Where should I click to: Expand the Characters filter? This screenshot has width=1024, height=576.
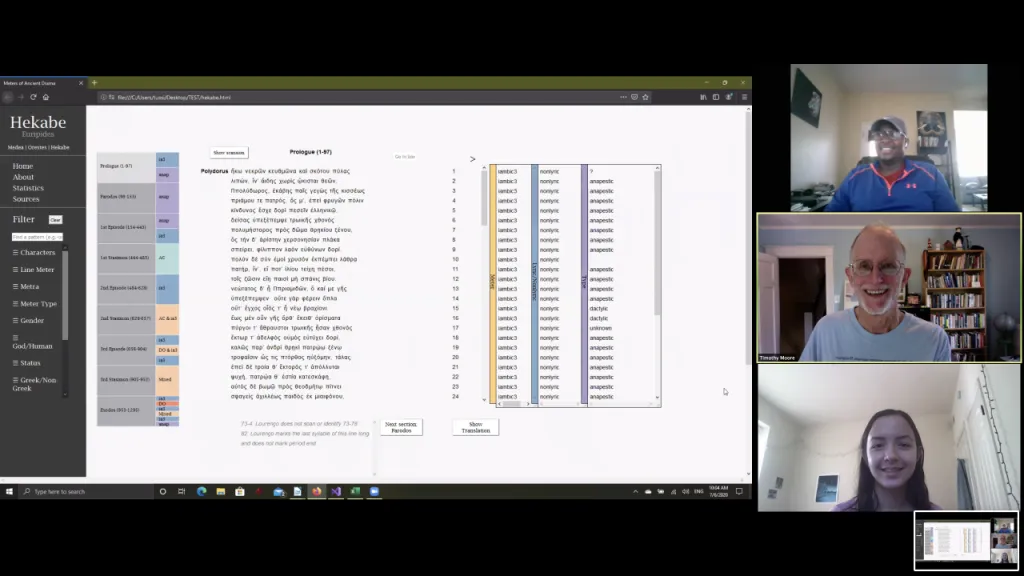[34, 252]
